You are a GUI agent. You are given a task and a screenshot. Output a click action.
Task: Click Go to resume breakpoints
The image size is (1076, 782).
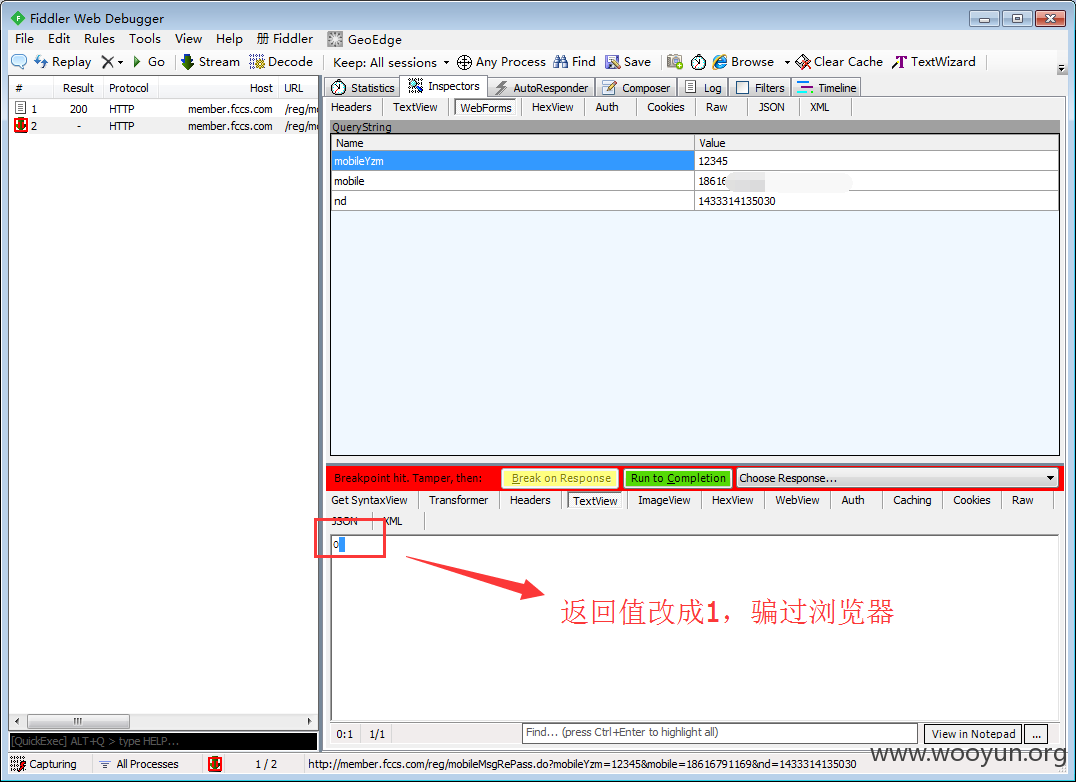pos(148,62)
